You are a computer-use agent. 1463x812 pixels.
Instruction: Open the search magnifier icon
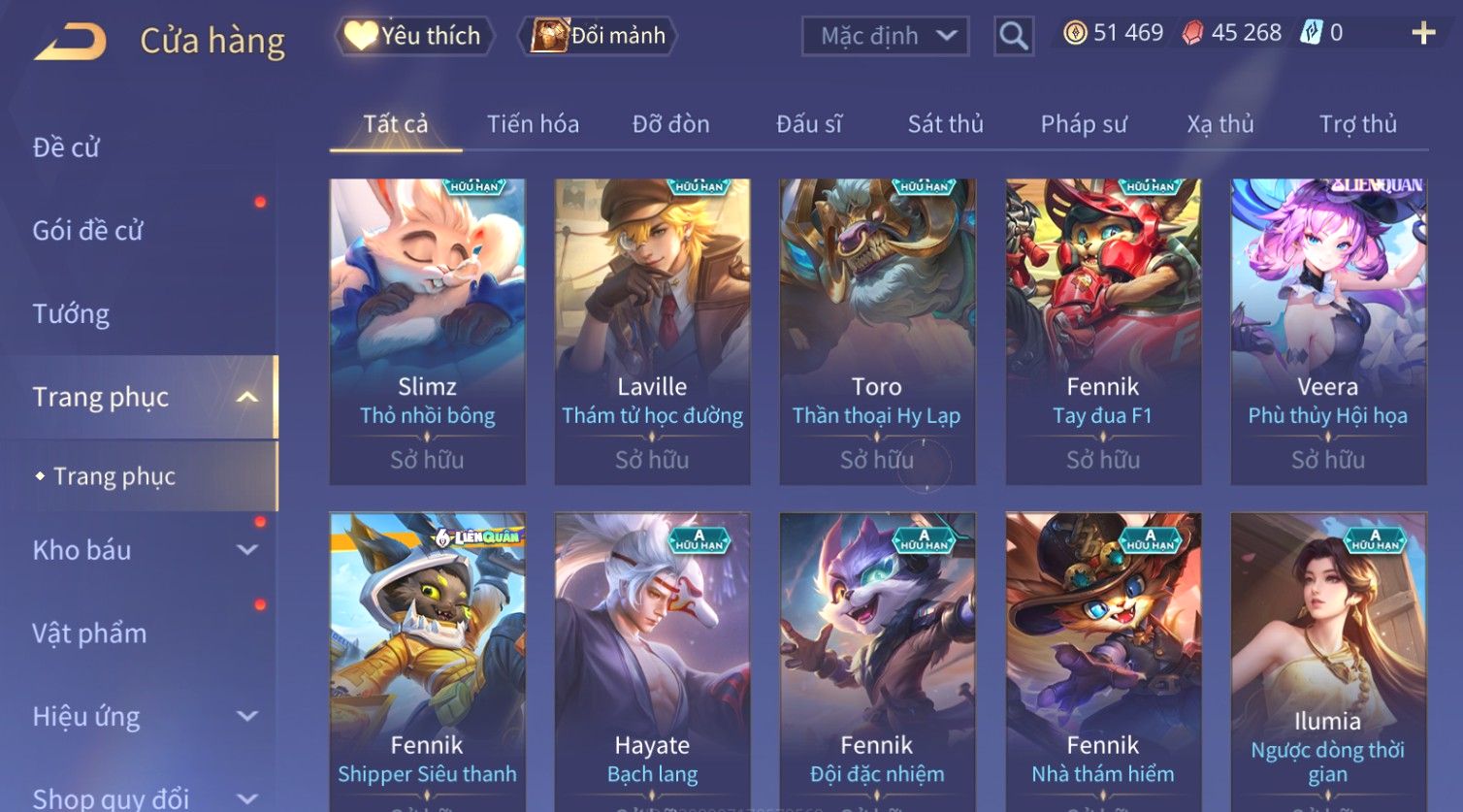[x=1014, y=36]
